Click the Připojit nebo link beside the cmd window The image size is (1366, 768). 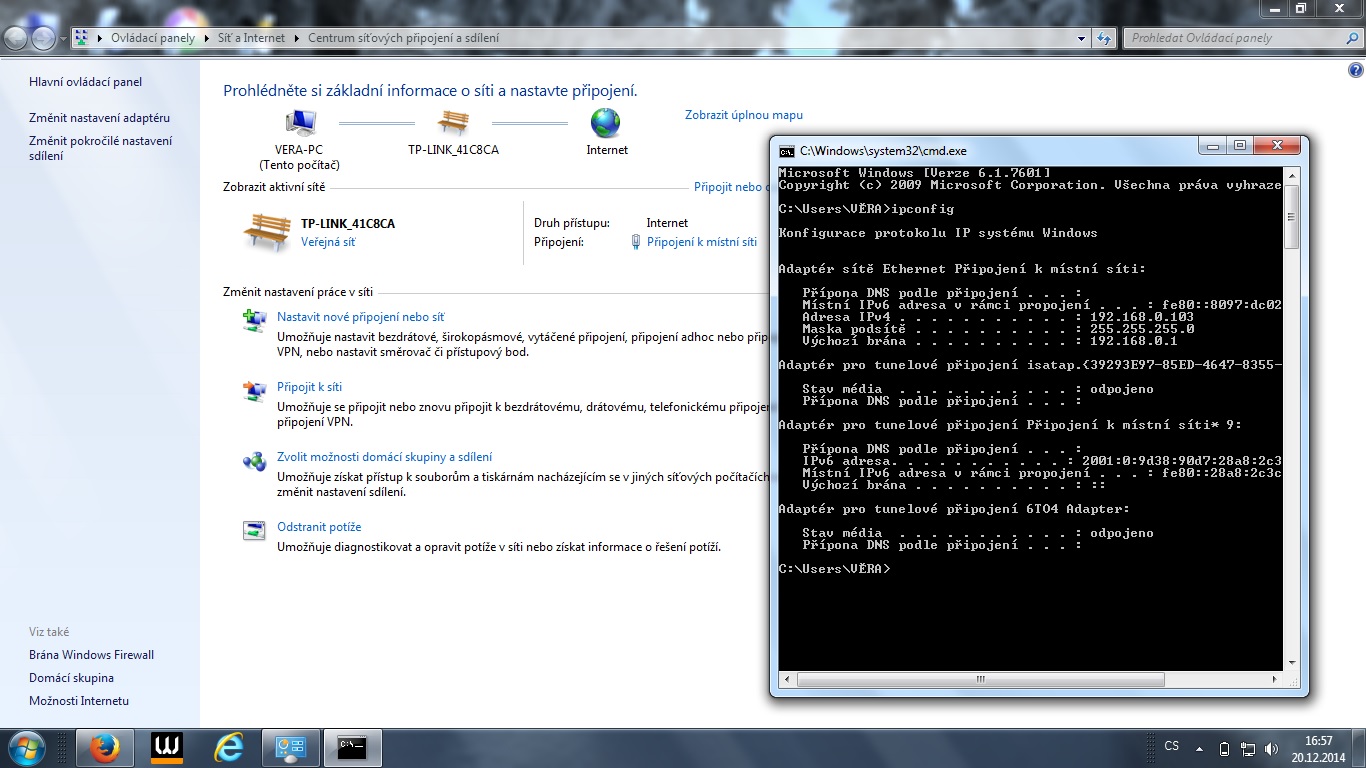click(x=729, y=187)
